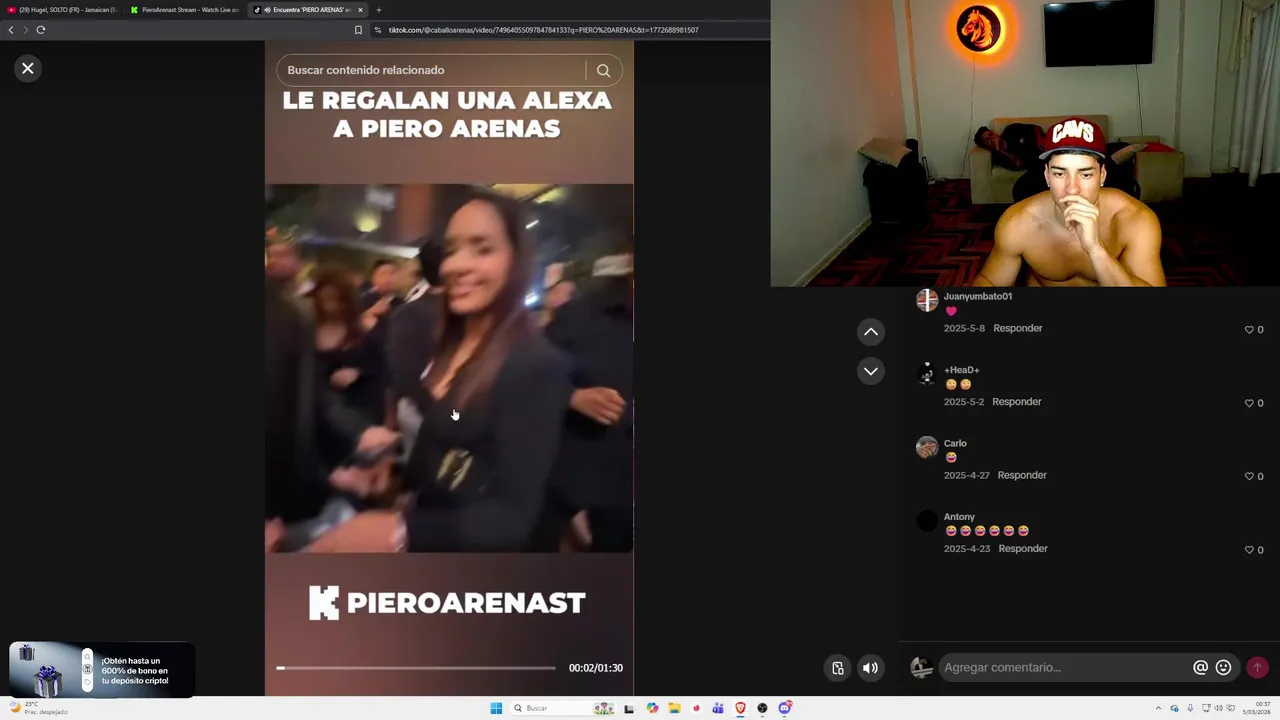This screenshot has height=720, width=1280.
Task: Reply to Antony's comment
Action: click(1023, 549)
